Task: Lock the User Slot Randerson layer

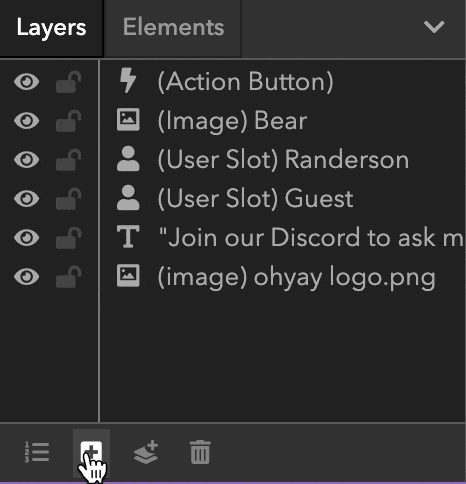Action: coord(68,160)
